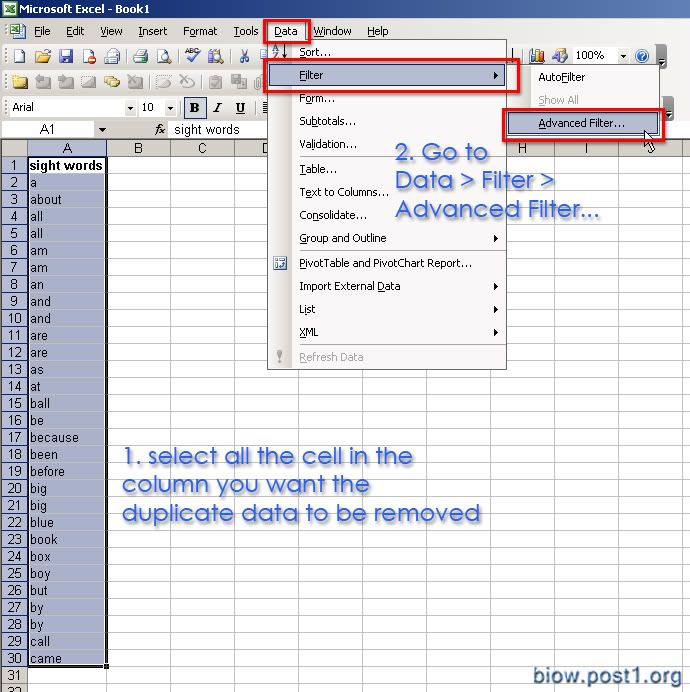690x692 pixels.
Task: Open the 100% zoom dropdown
Action: tap(623, 56)
